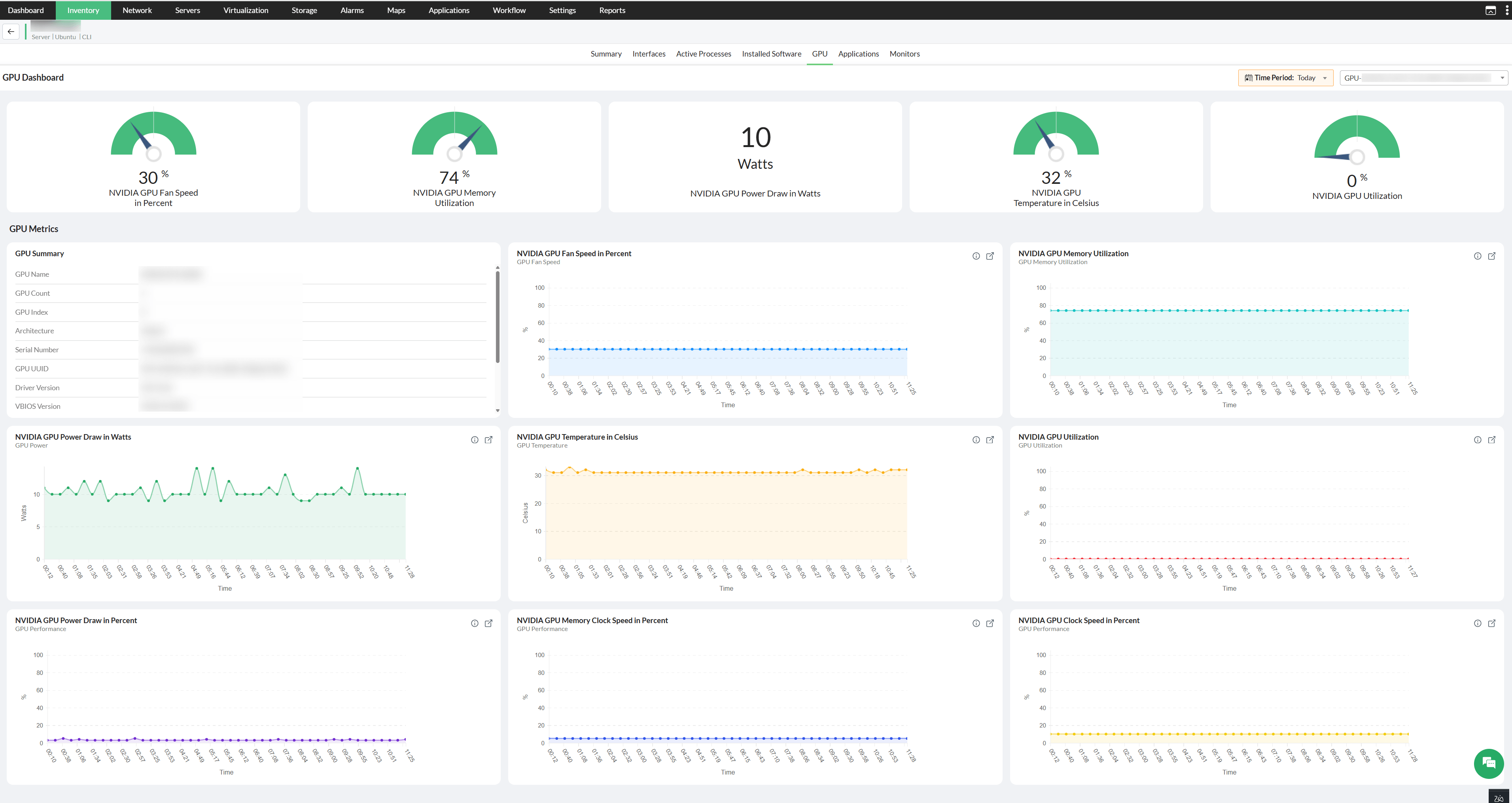Pop out Power Draw in Percent chart
This screenshot has width=1512, height=803.
pyautogui.click(x=488, y=624)
